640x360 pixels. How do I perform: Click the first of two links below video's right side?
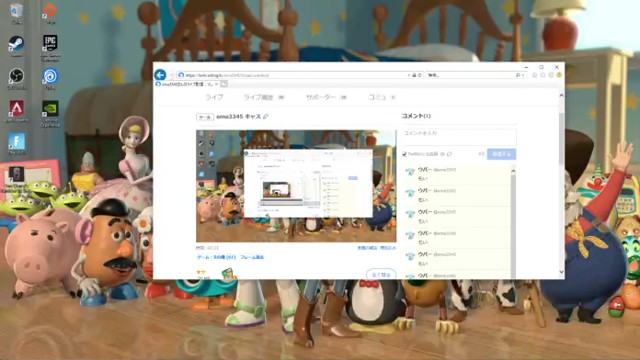(x=367, y=248)
